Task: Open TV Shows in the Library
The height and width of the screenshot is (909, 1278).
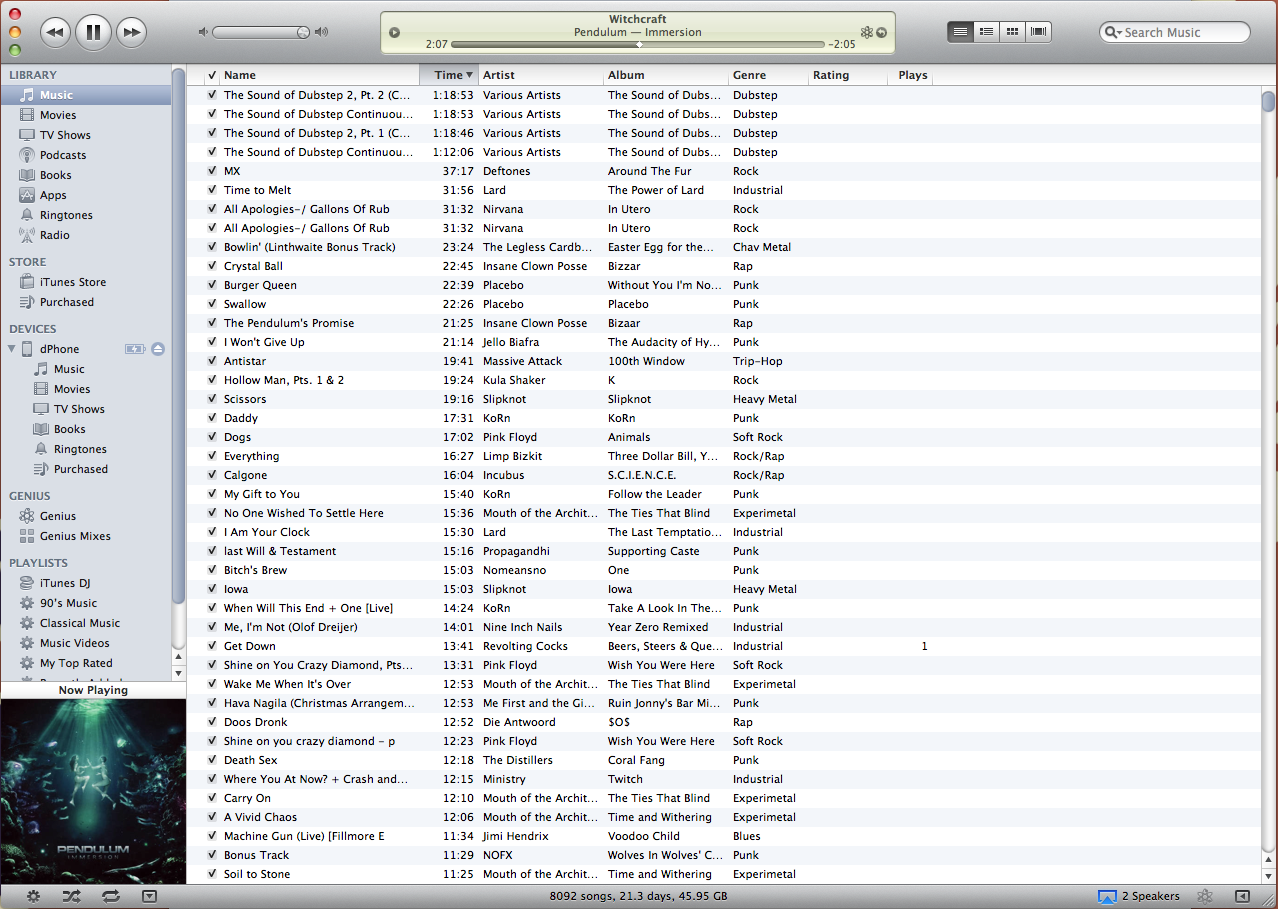Action: tap(86, 135)
